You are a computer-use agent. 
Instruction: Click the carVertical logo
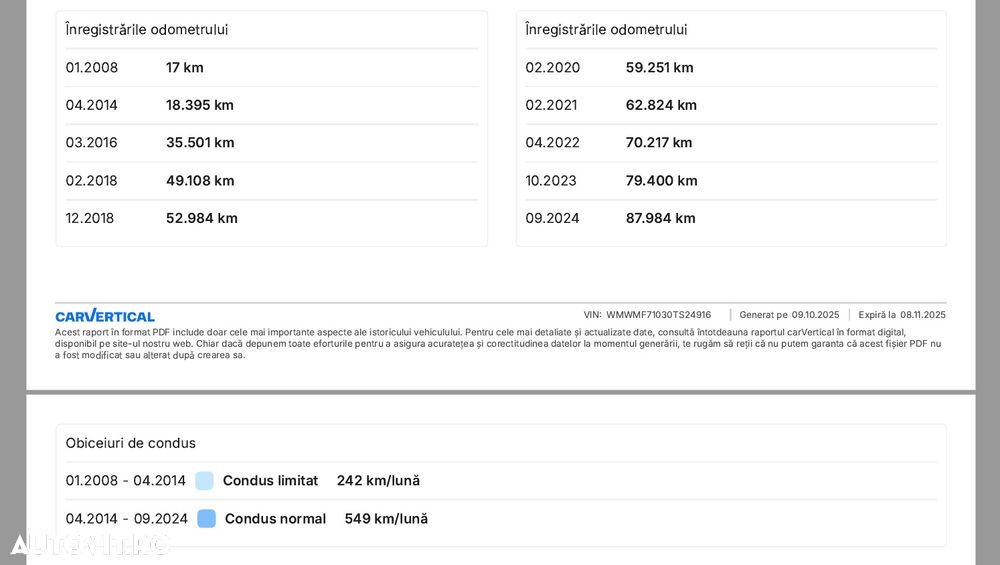coord(105,316)
